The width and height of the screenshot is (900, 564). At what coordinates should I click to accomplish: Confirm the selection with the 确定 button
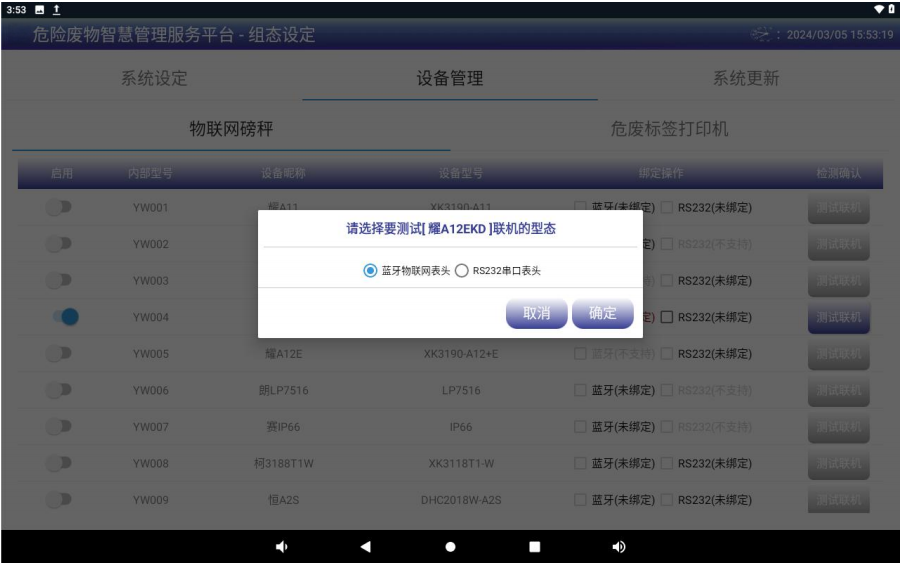pos(603,313)
